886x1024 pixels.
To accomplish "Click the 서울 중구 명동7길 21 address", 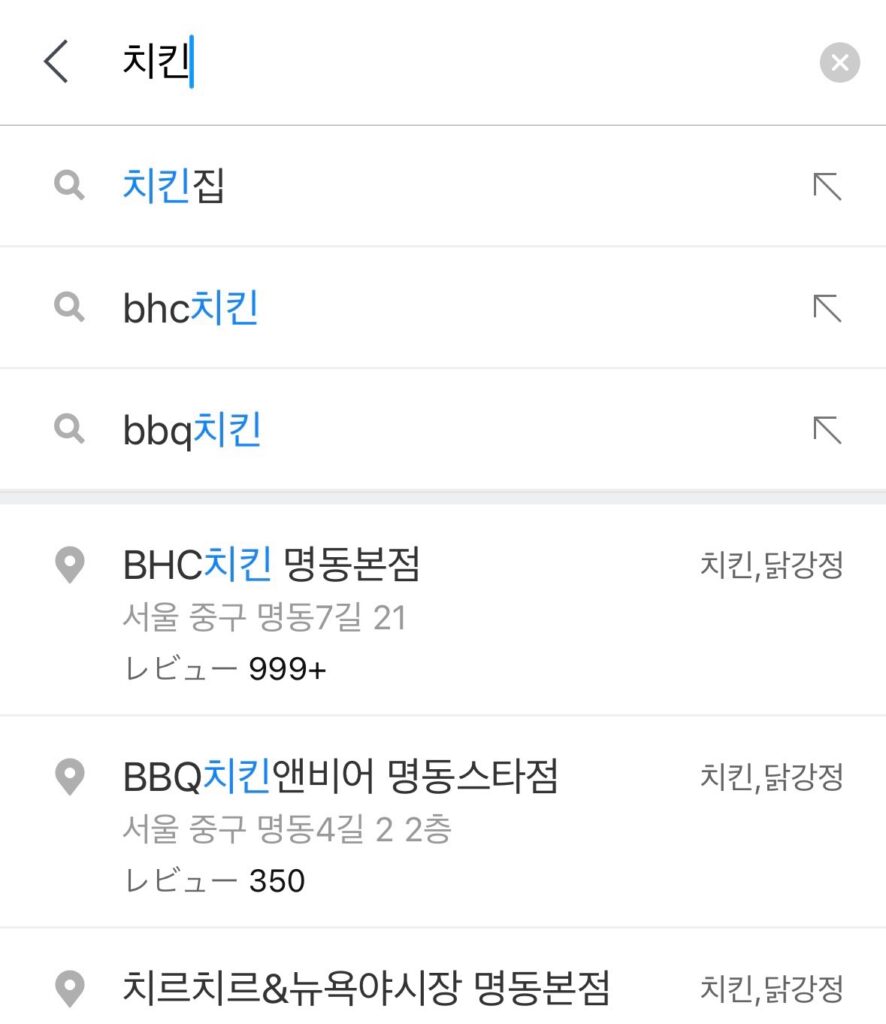I will (264, 617).
